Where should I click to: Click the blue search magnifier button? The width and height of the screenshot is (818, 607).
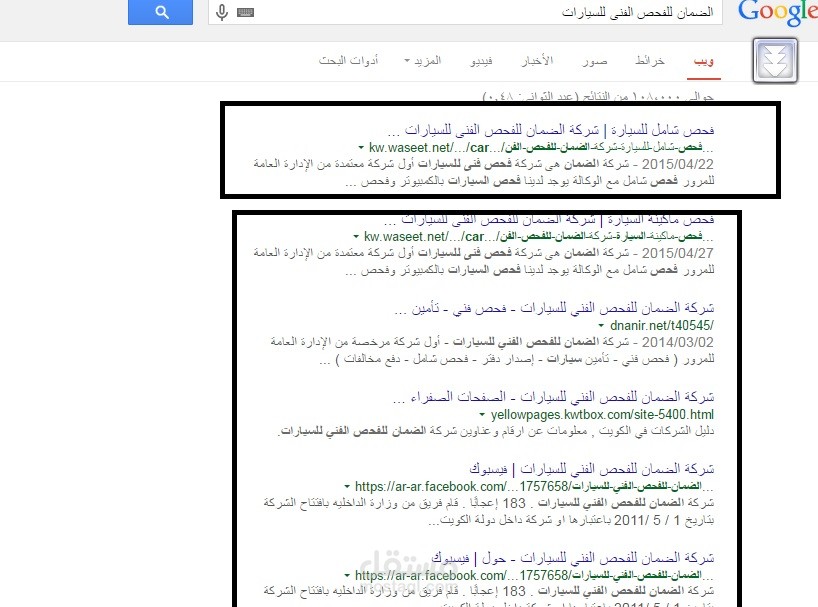(161, 11)
